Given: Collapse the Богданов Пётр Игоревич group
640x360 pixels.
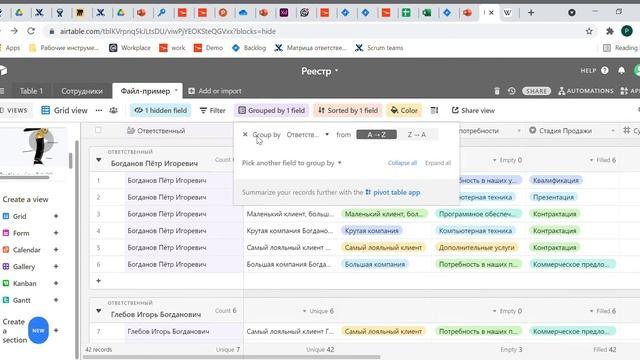Looking at the screenshot, I should pyautogui.click(x=99, y=160).
